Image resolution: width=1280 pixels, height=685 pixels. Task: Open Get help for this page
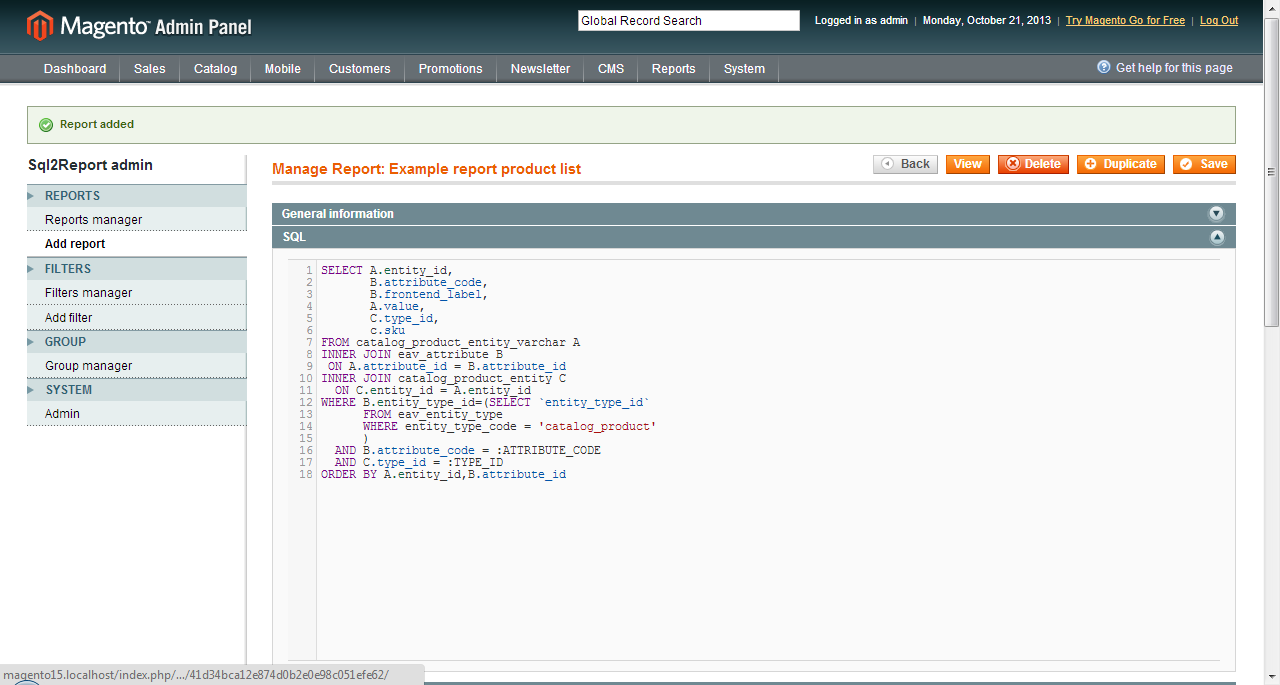(1174, 68)
